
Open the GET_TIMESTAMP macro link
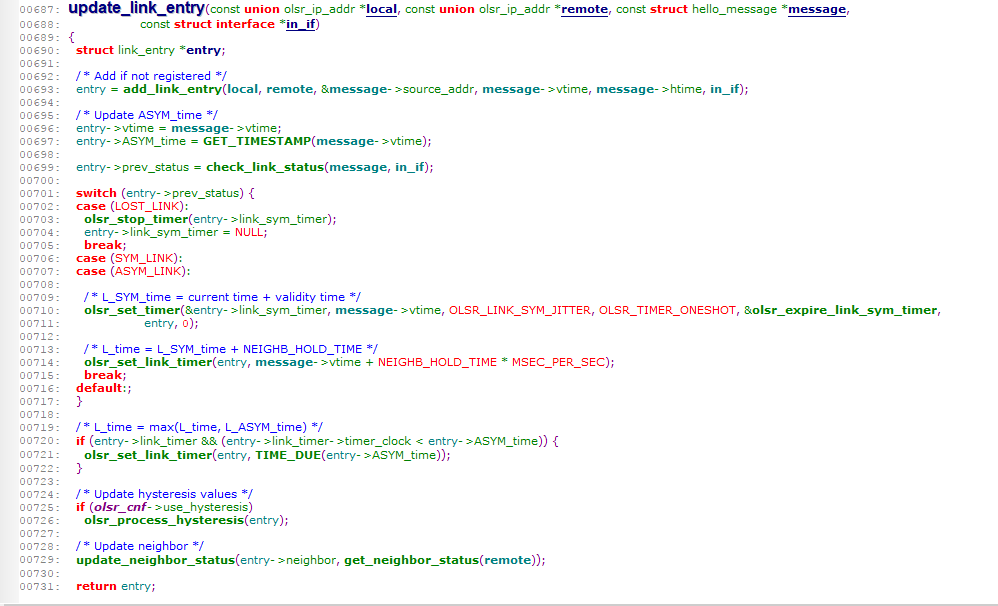tap(257, 141)
